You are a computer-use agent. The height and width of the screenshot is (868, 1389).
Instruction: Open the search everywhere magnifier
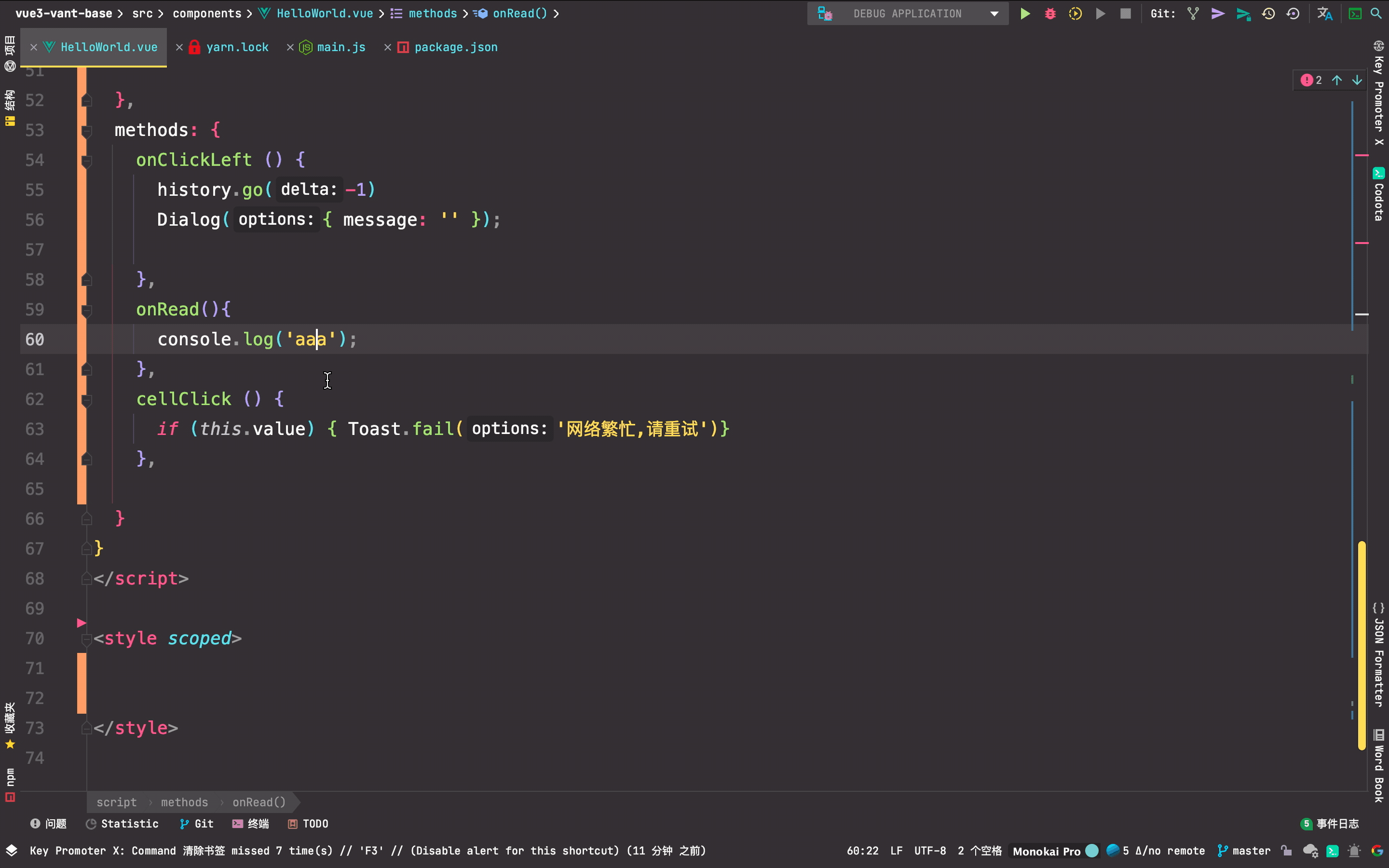pos(1376,14)
